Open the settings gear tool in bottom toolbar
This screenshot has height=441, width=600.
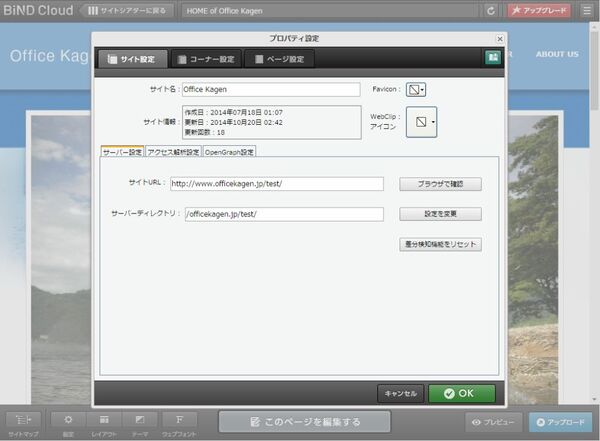tap(68, 425)
